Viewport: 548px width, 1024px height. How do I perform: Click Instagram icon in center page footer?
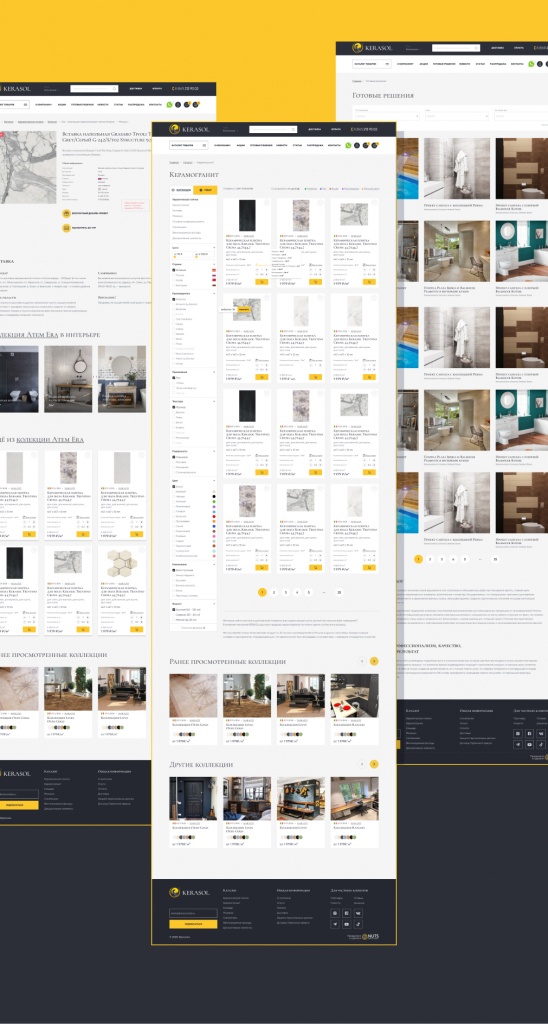[x=335, y=913]
